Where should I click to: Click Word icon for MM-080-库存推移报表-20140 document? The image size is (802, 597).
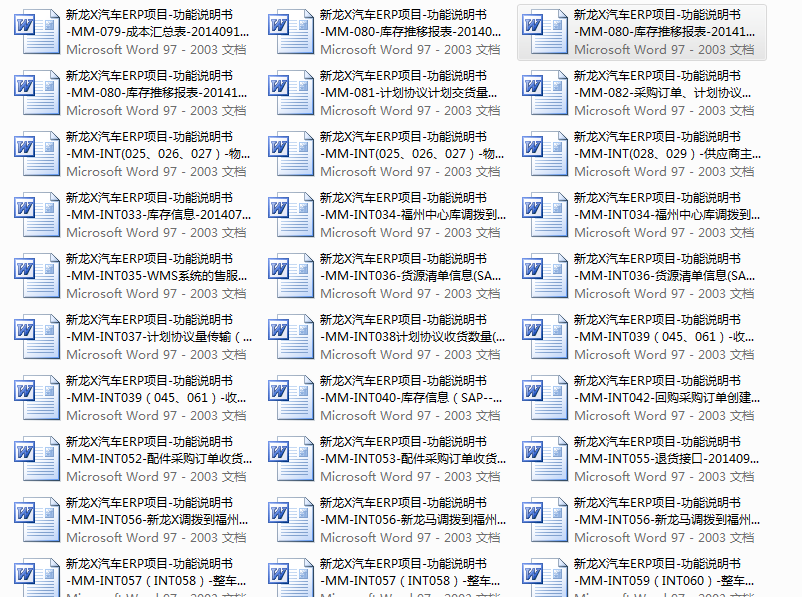(x=291, y=32)
